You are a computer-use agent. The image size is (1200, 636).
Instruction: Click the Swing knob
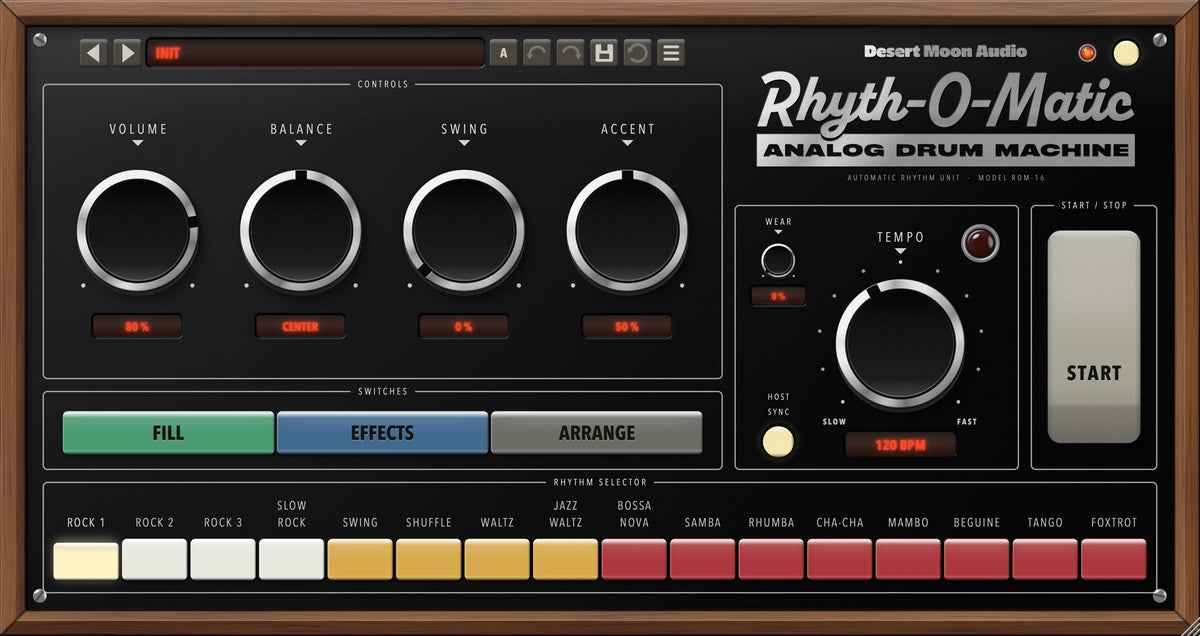tap(464, 231)
